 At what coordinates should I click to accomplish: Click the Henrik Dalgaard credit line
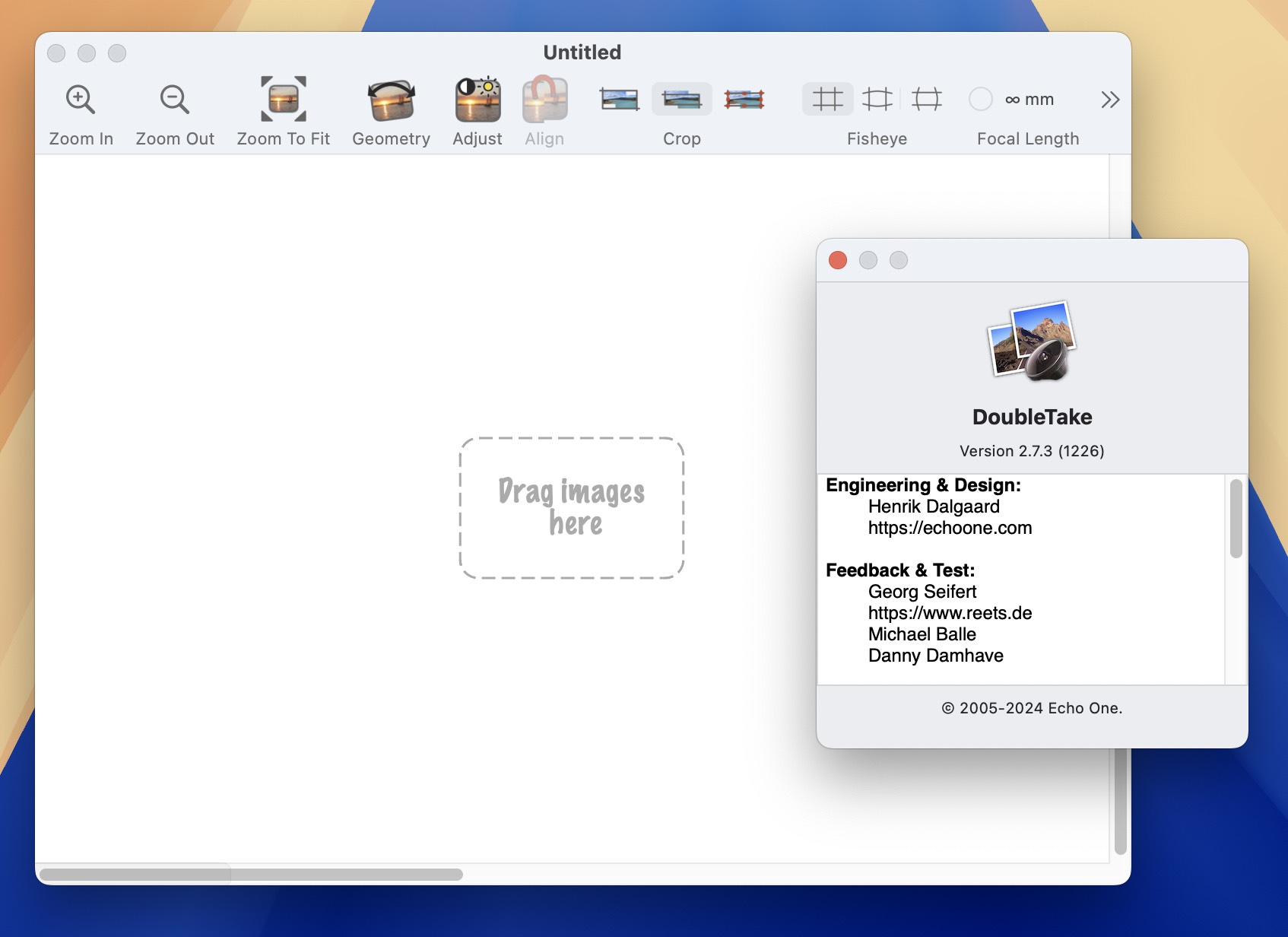934,507
